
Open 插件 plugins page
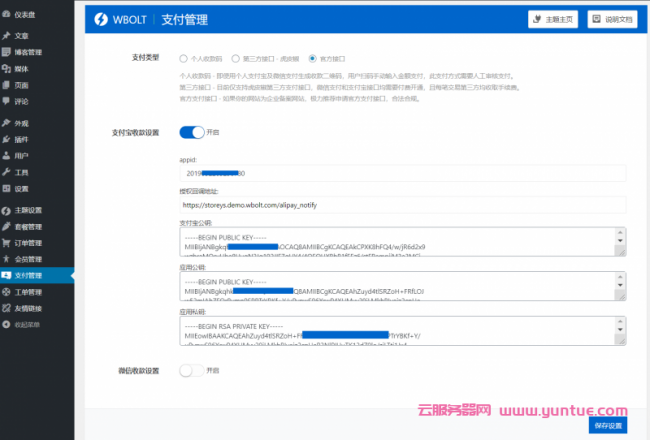point(21,140)
